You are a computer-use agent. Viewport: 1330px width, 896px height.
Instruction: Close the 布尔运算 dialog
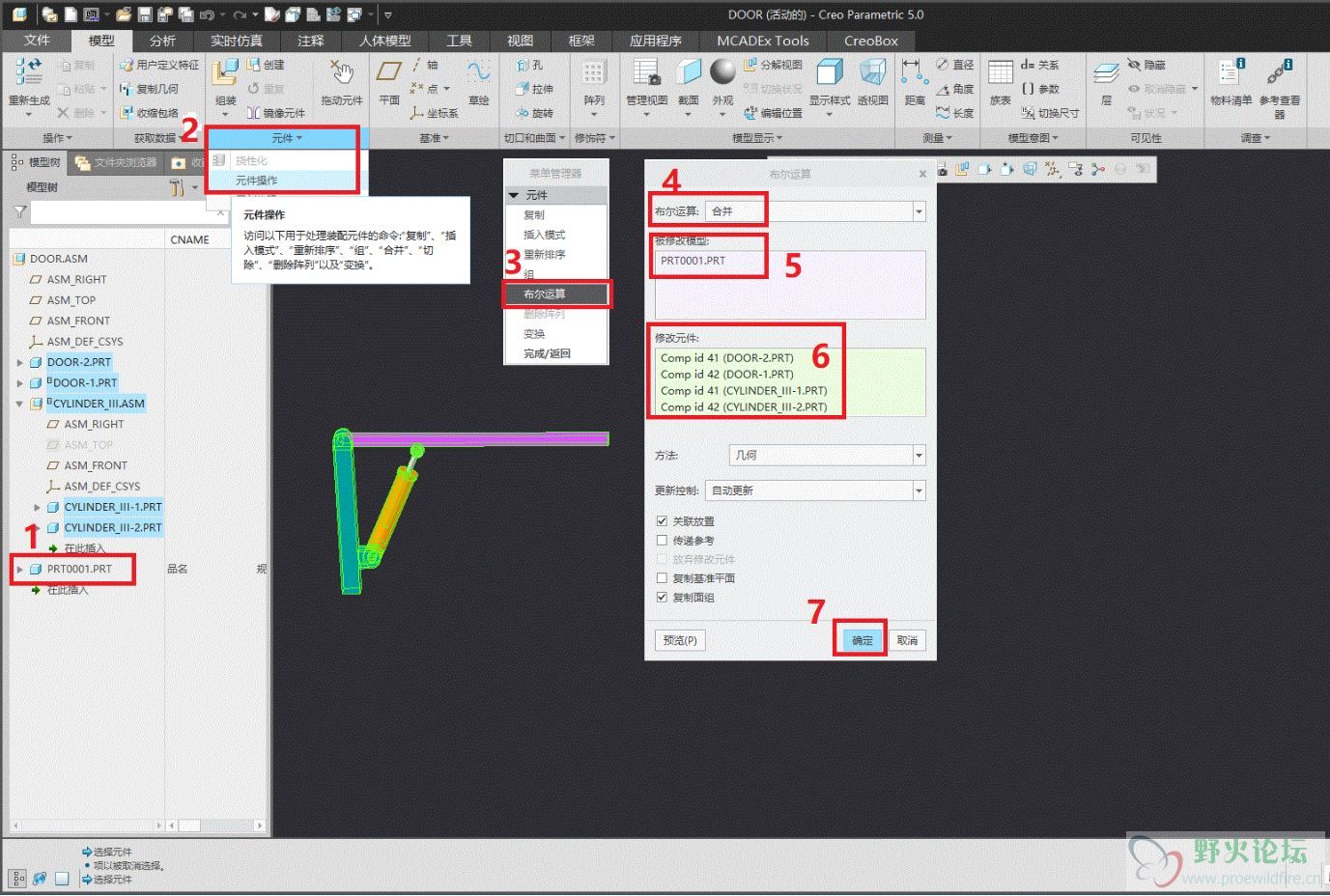point(922,175)
